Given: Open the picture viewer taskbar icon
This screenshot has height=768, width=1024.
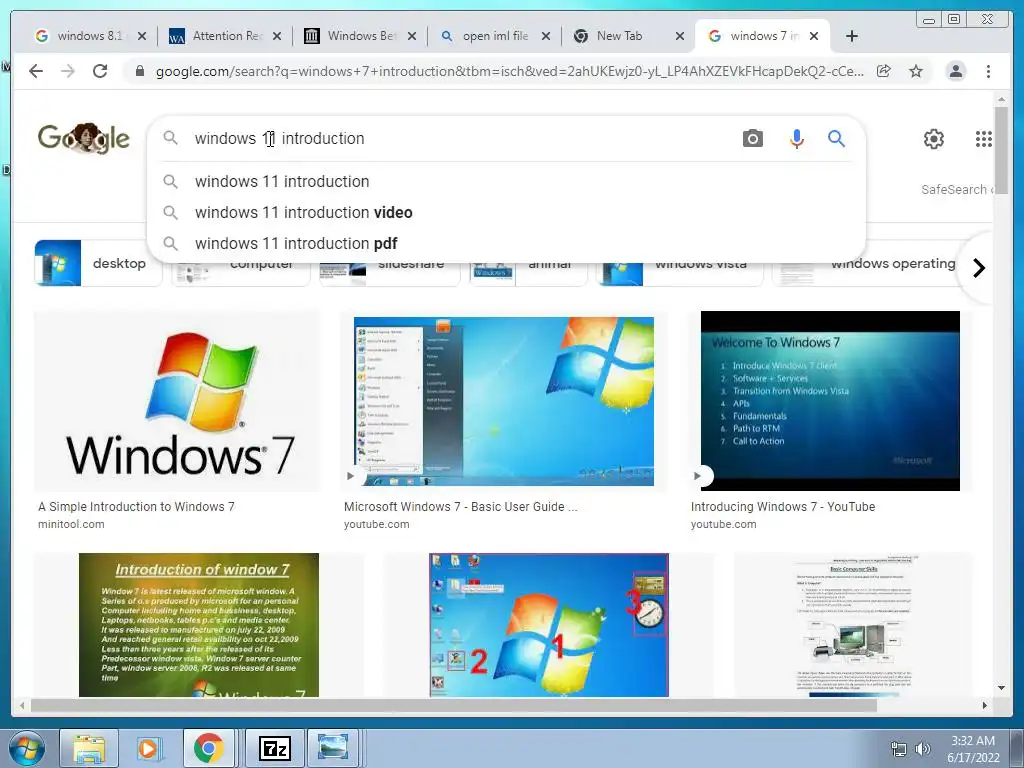Looking at the screenshot, I should (333, 748).
